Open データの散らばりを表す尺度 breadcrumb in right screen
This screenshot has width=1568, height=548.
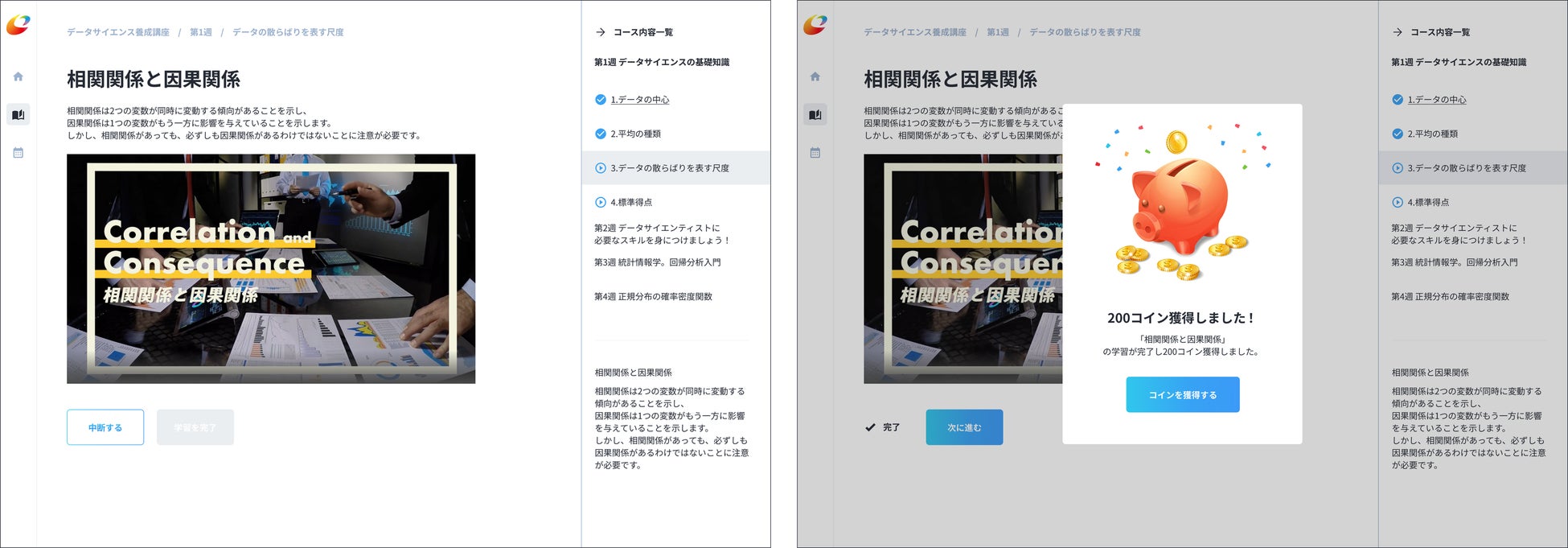[x=1085, y=32]
